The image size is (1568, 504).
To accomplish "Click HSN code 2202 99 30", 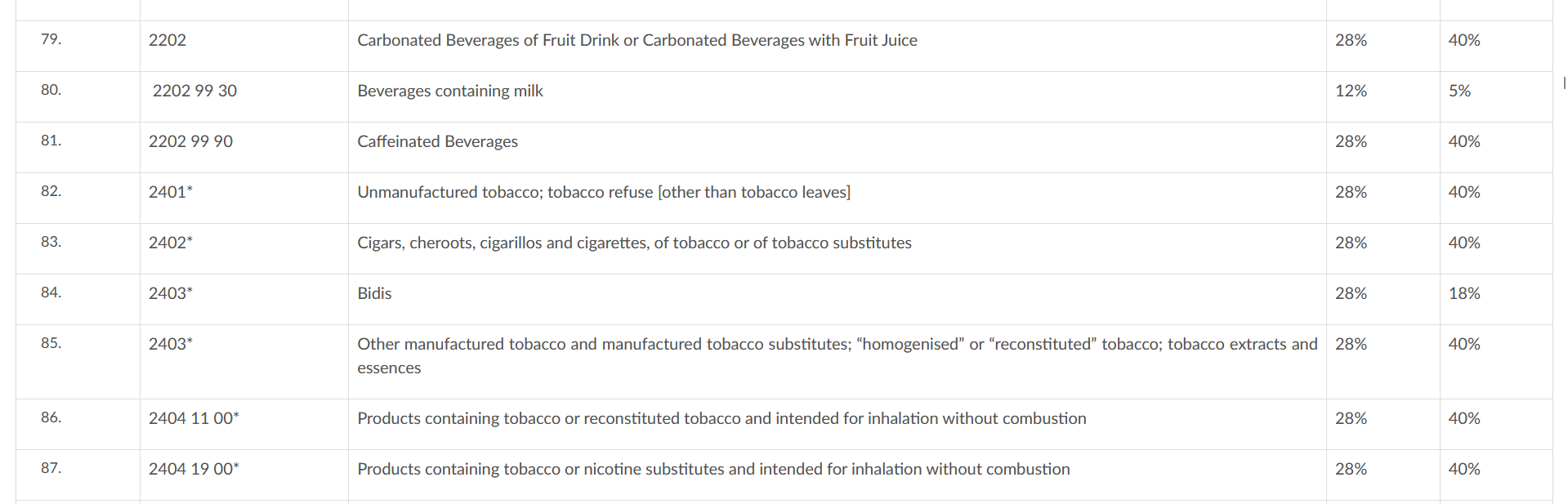I will [x=194, y=91].
